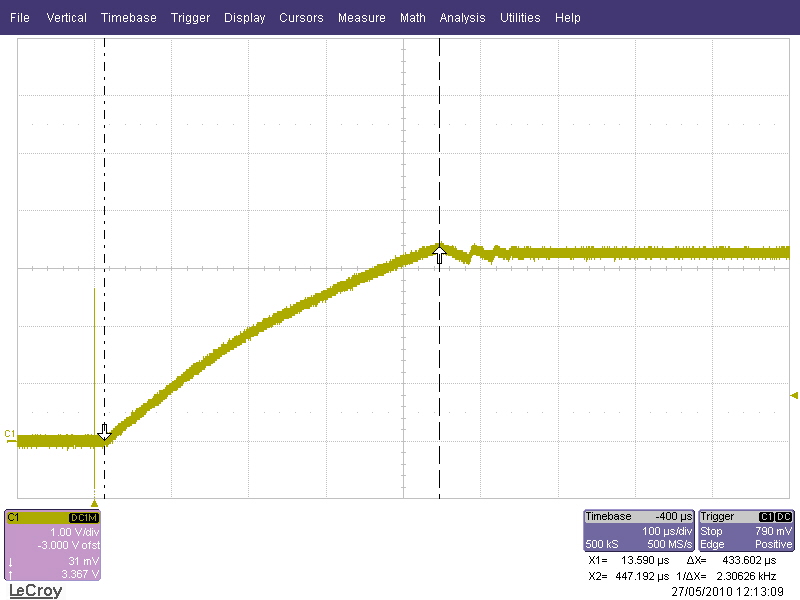
Task: Click the 100 µs/div timebase value
Action: (667, 531)
